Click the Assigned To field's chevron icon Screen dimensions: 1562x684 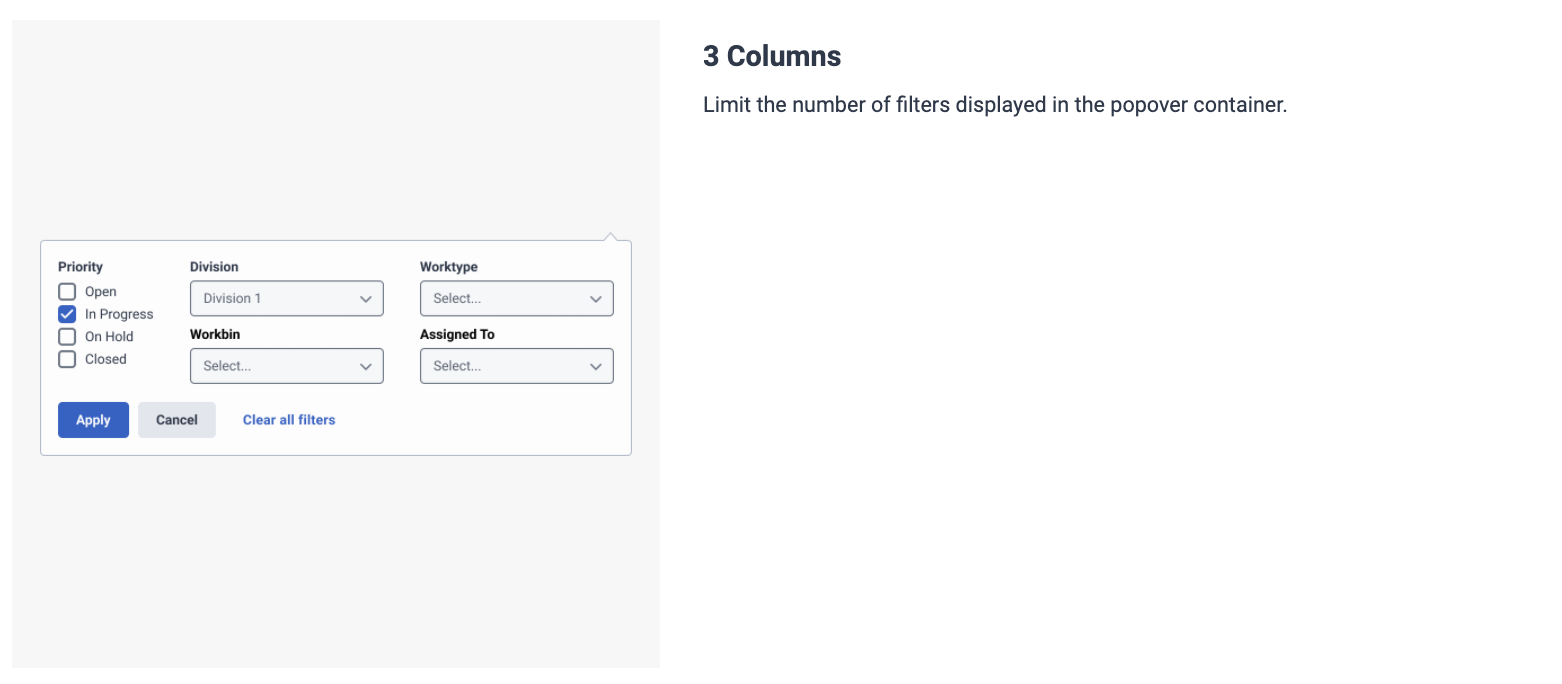(595, 366)
